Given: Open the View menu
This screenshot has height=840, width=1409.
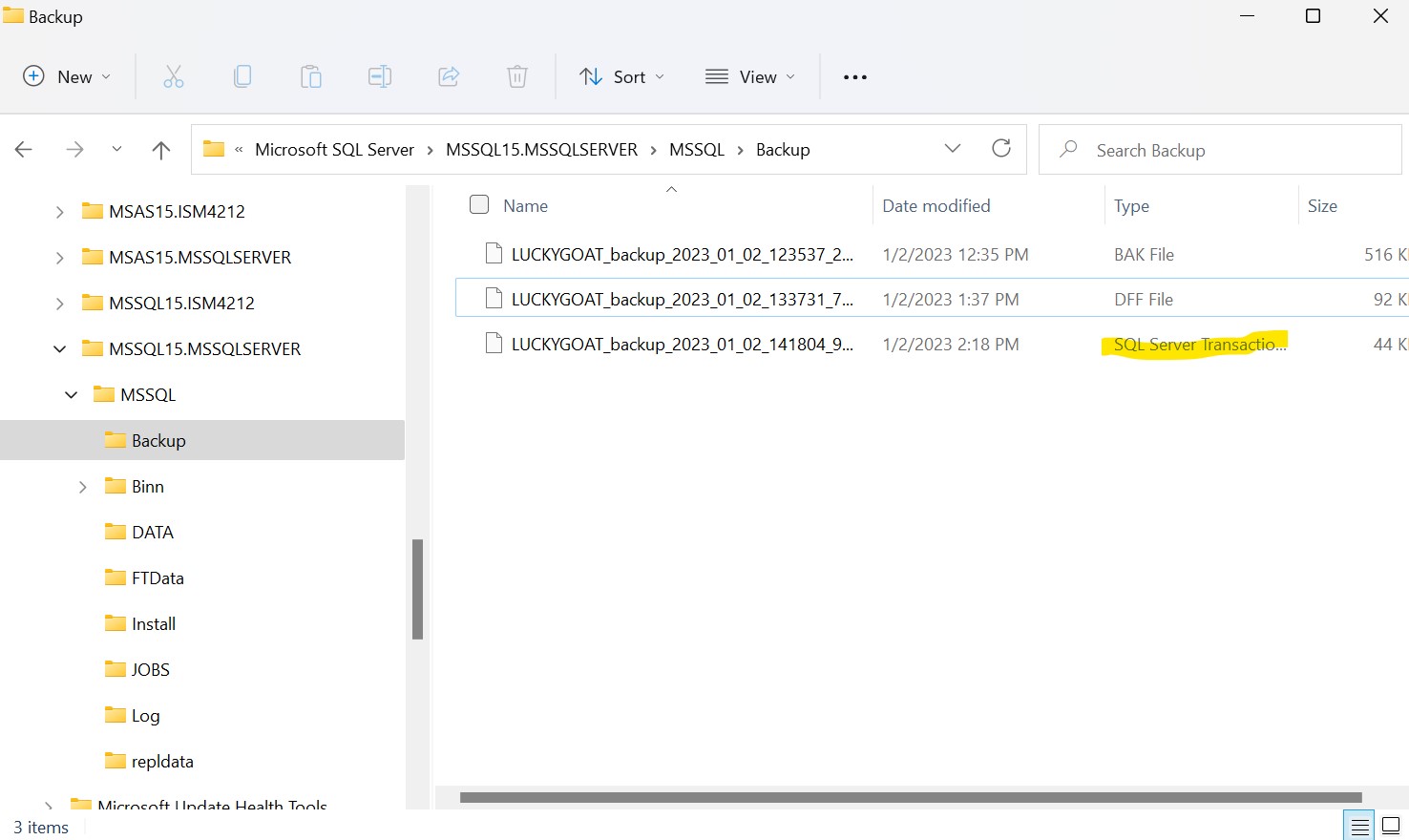Looking at the screenshot, I should 750,77.
